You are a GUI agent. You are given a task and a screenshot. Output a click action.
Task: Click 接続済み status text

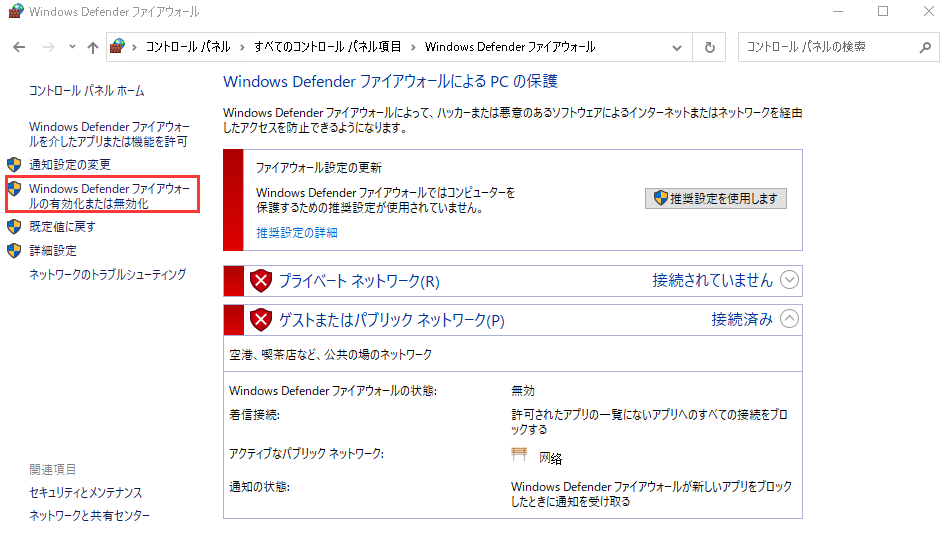[x=742, y=319]
